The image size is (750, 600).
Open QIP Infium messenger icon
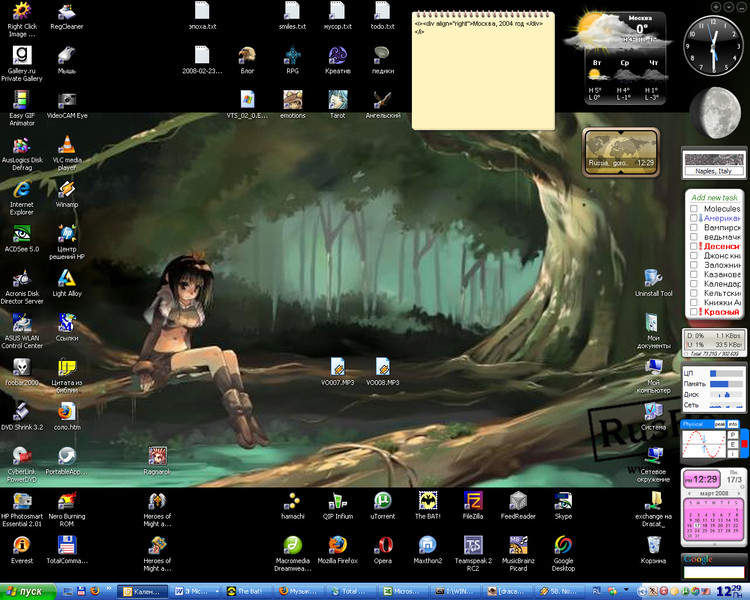click(338, 505)
